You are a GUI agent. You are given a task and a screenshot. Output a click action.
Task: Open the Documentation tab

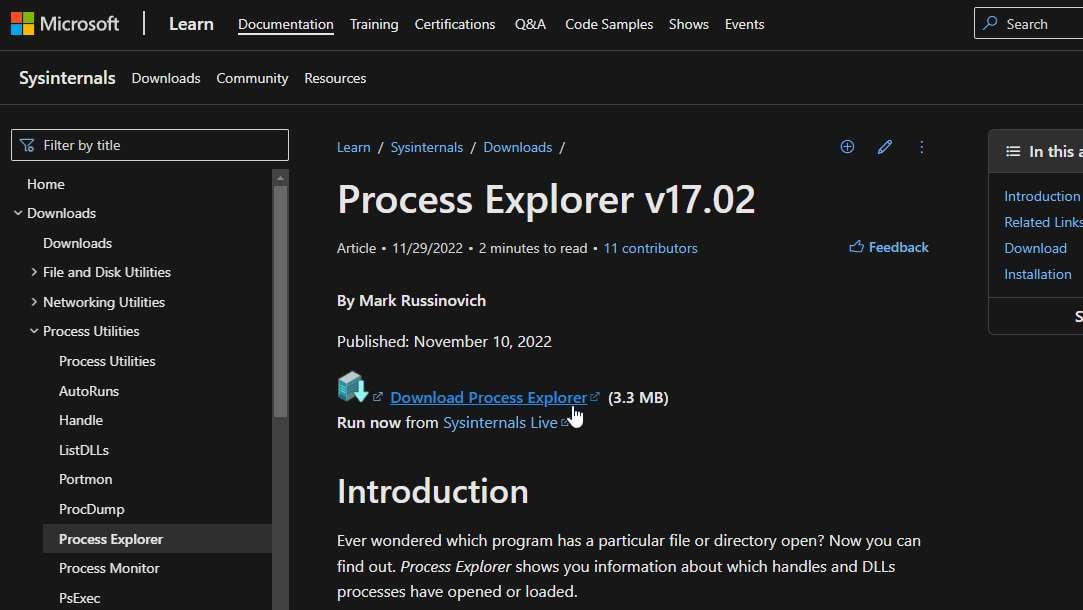286,24
